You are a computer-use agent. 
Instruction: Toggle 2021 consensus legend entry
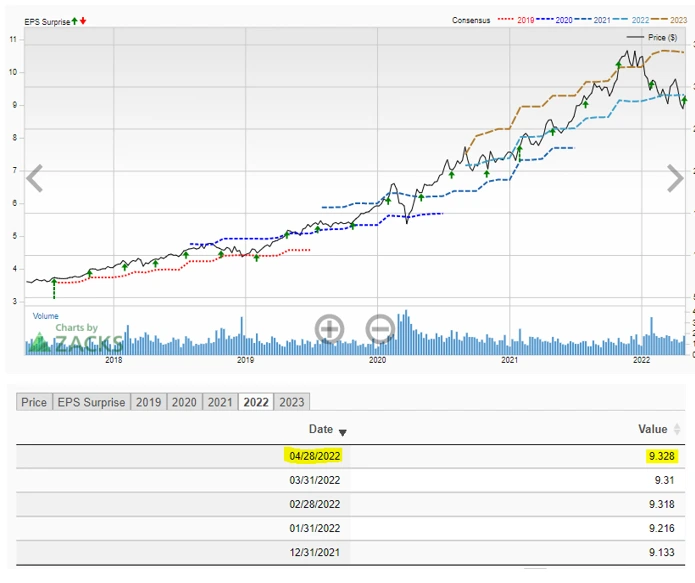593,20
